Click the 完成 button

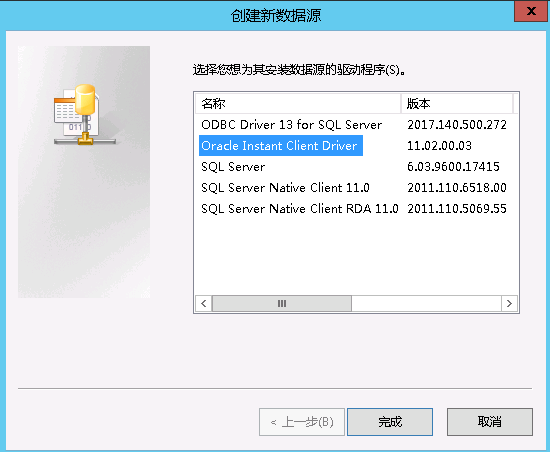[x=390, y=422]
